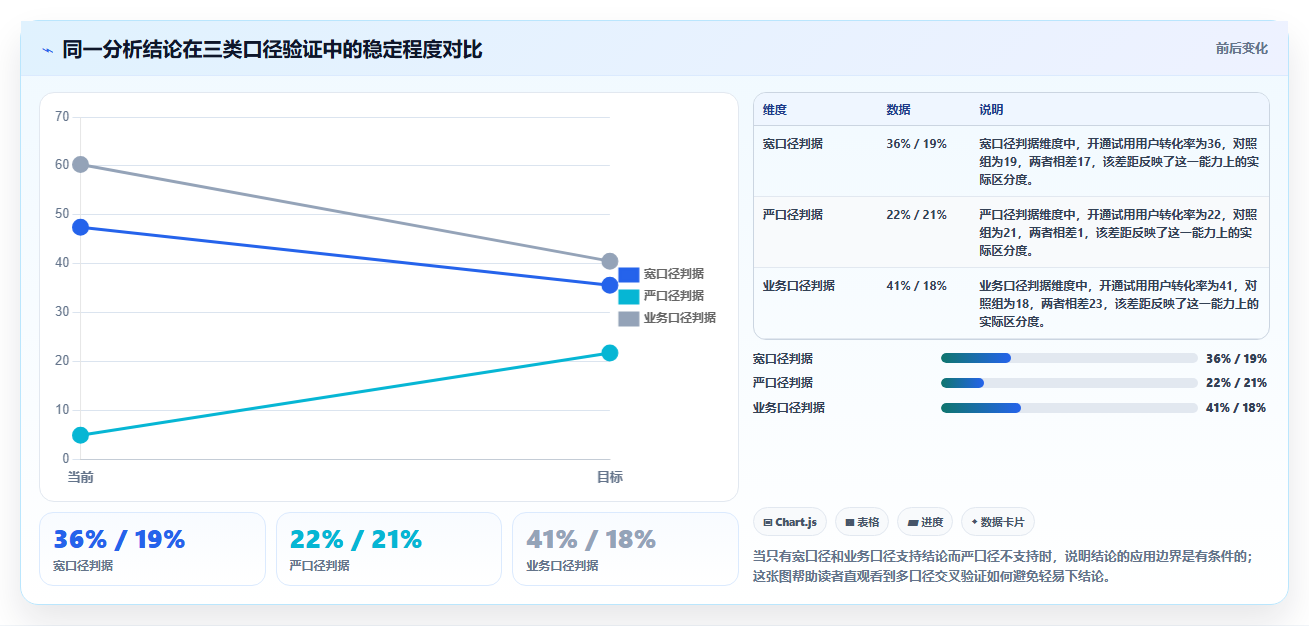Click the 数据 column header
The width and height of the screenshot is (1309, 626).
898,110
